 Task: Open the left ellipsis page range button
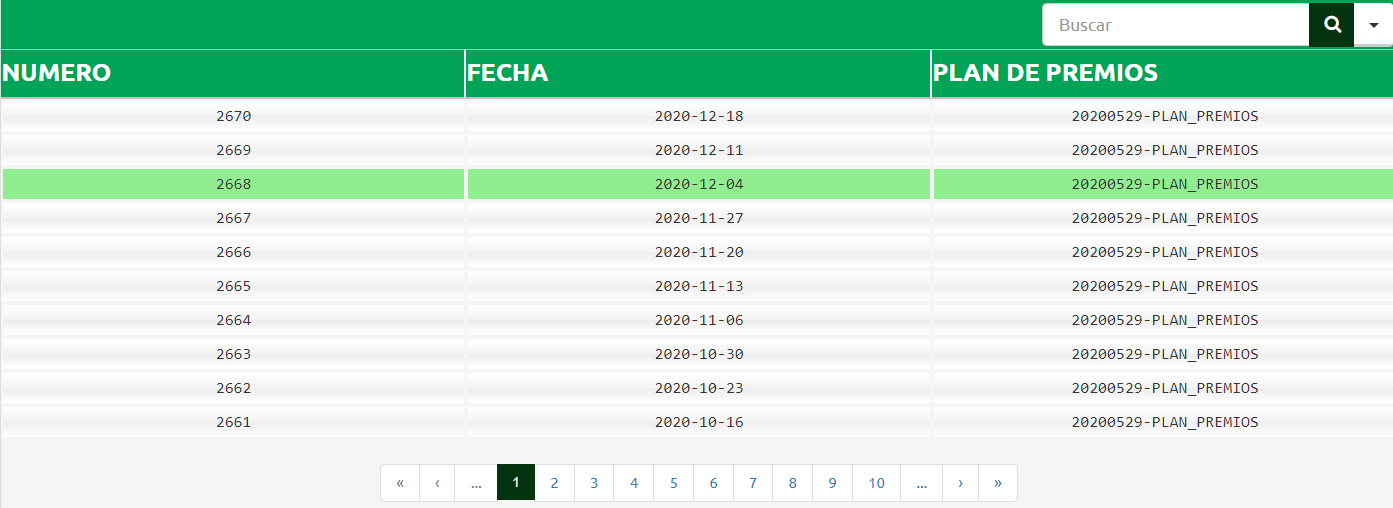tap(476, 483)
